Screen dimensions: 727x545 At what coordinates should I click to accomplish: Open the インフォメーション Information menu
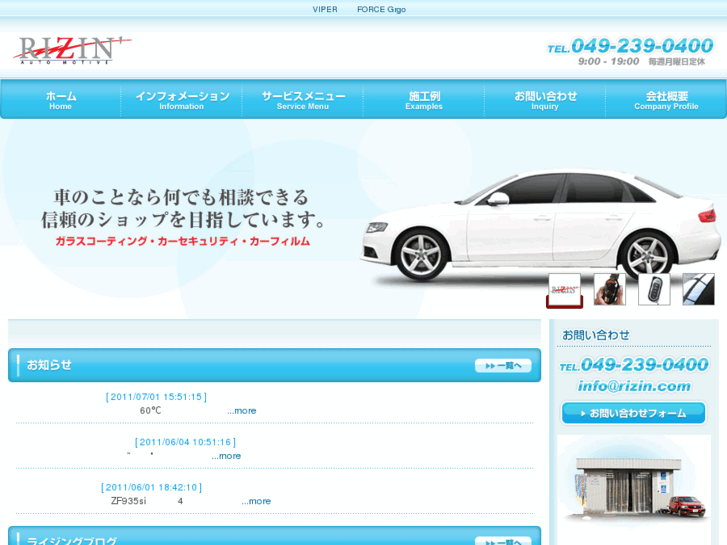tap(182, 100)
